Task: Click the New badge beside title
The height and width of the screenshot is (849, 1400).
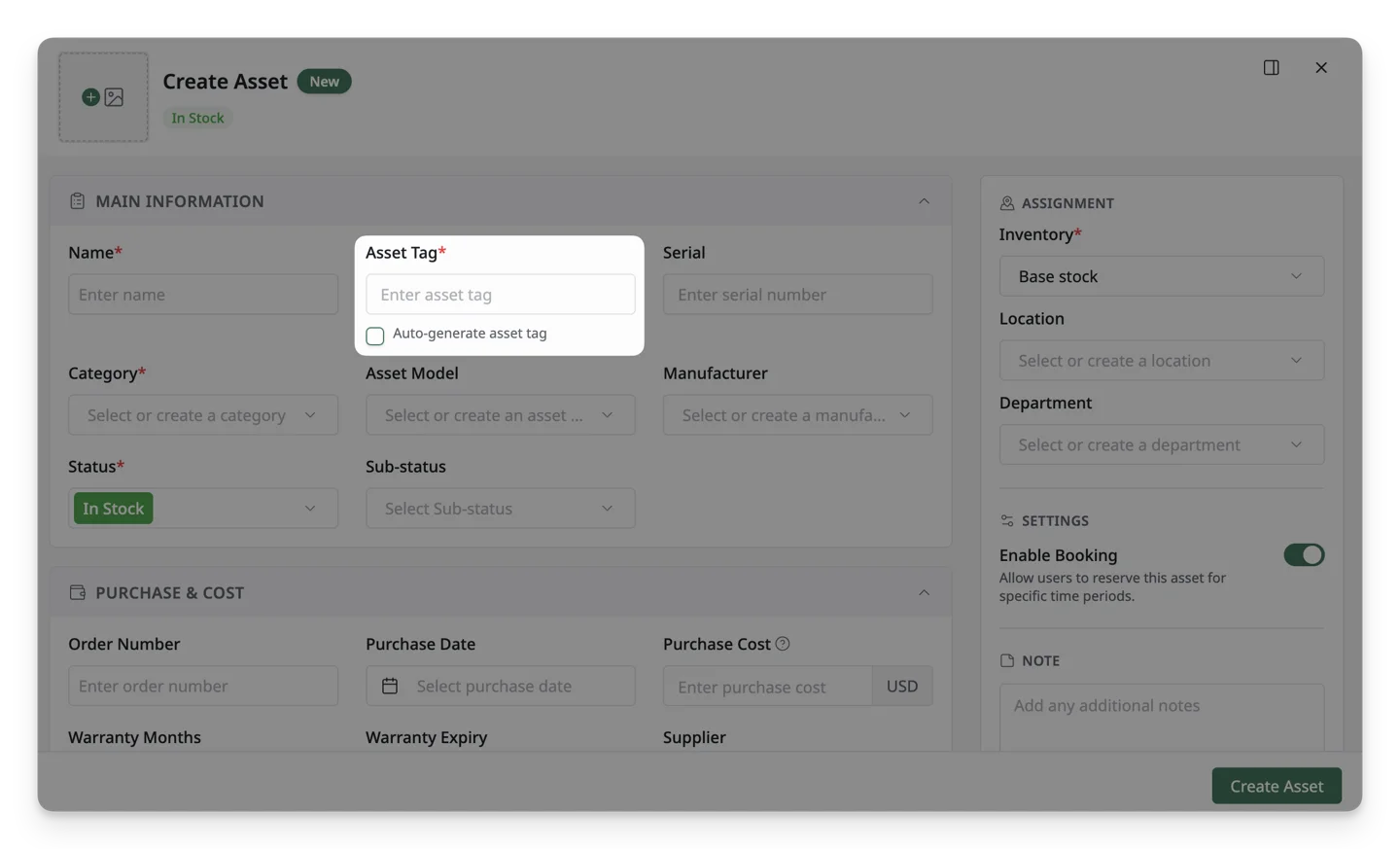Action: pyautogui.click(x=324, y=82)
